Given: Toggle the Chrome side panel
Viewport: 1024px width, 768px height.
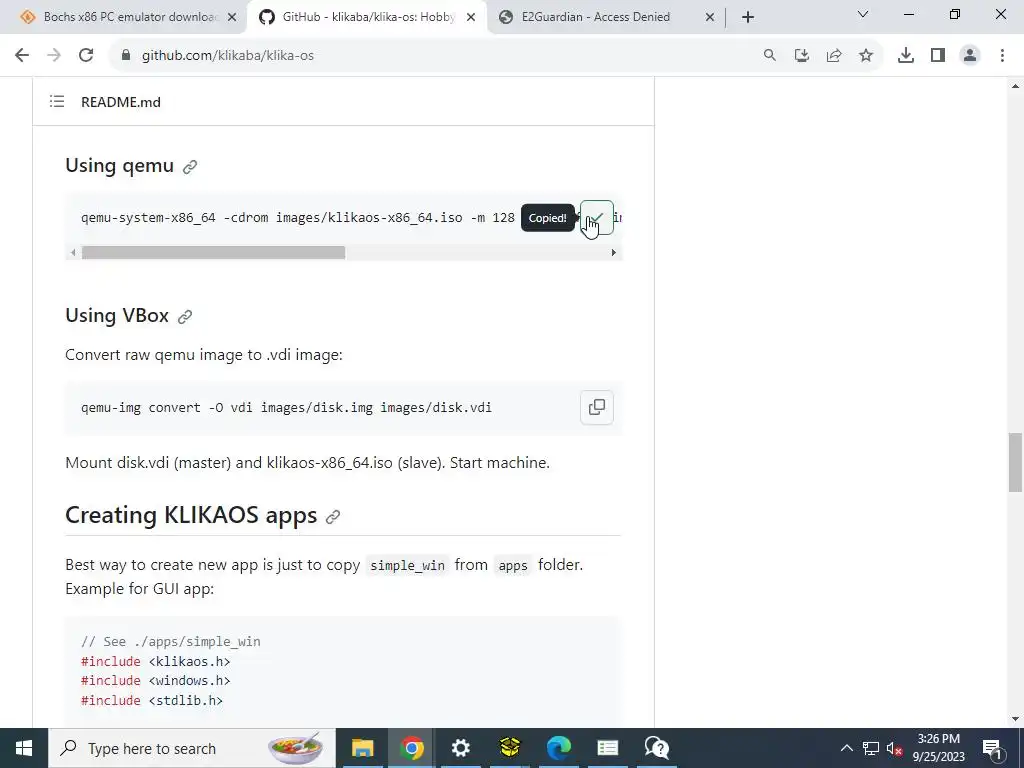Looking at the screenshot, I should 938,56.
